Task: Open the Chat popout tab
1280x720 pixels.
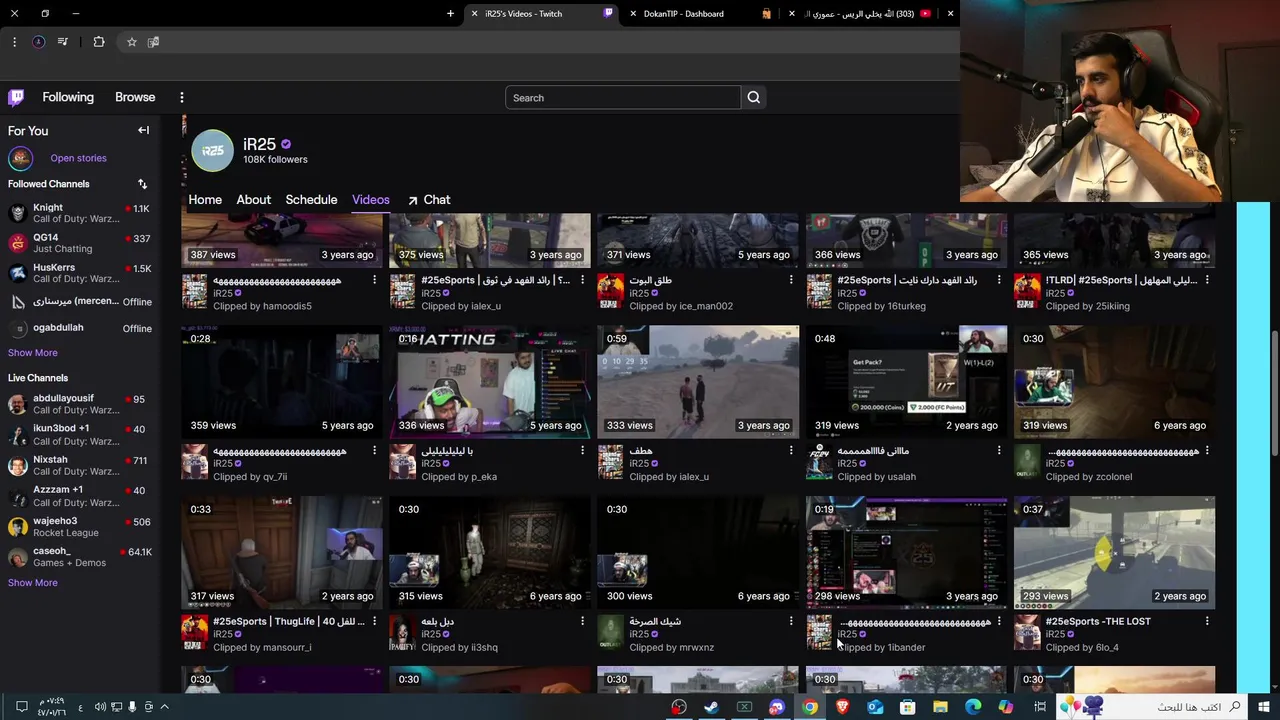Action: tap(428, 200)
